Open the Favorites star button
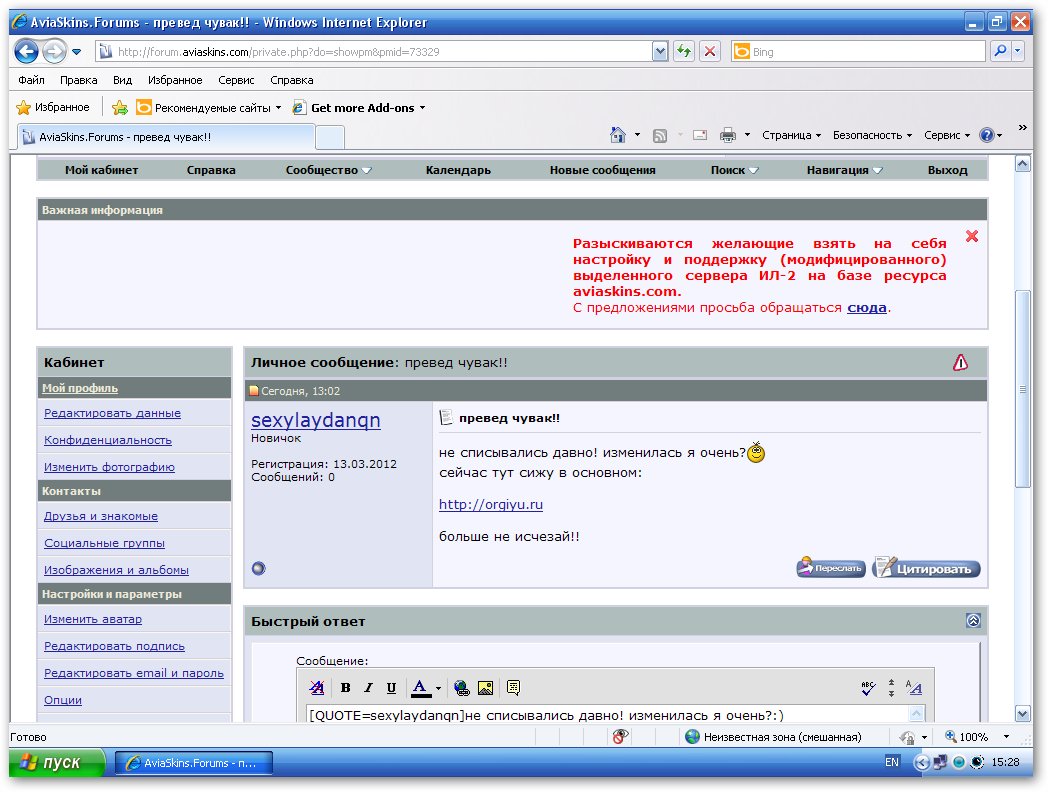 click(x=53, y=107)
